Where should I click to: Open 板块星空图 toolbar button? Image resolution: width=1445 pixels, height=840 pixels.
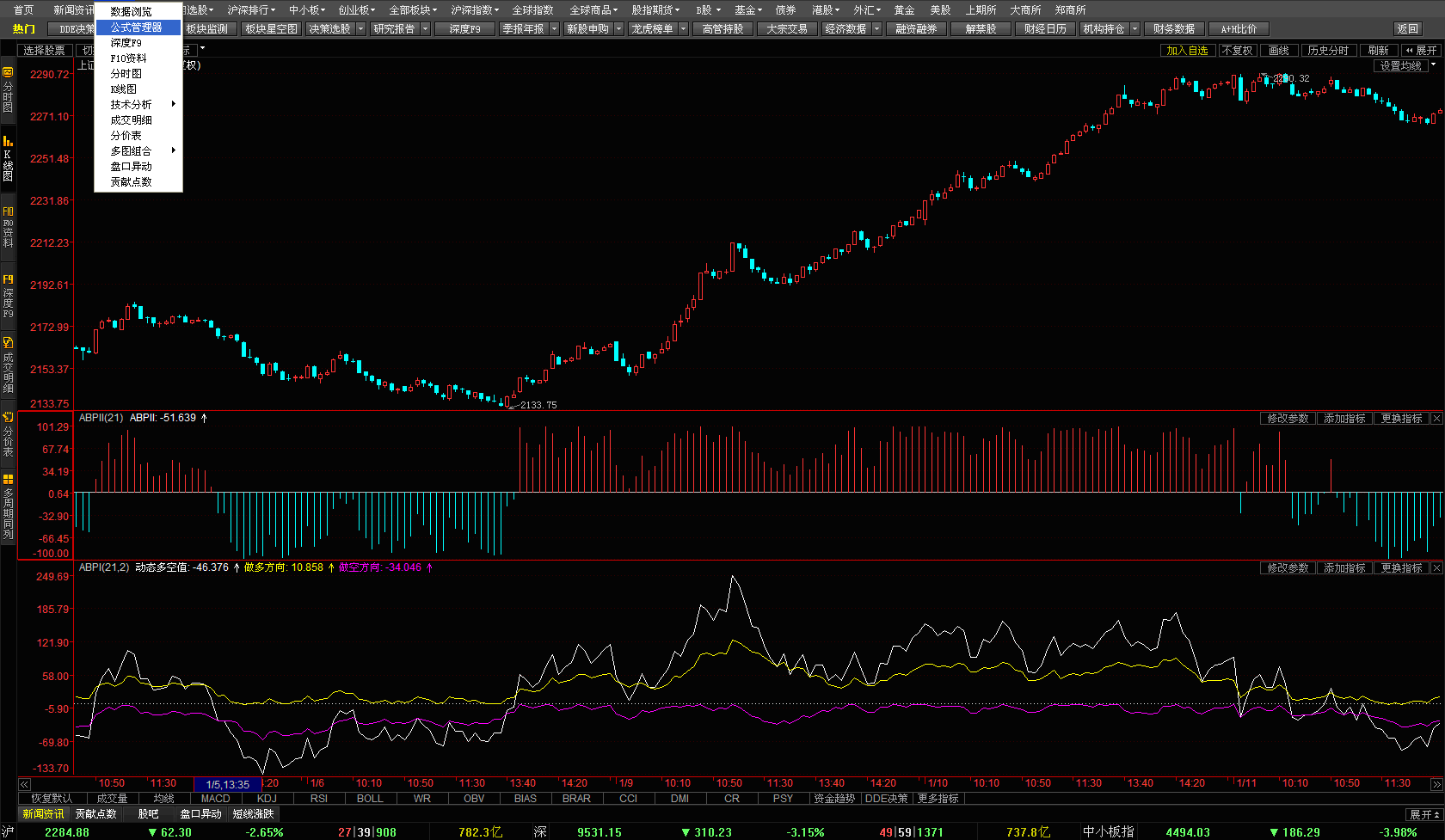tap(271, 29)
